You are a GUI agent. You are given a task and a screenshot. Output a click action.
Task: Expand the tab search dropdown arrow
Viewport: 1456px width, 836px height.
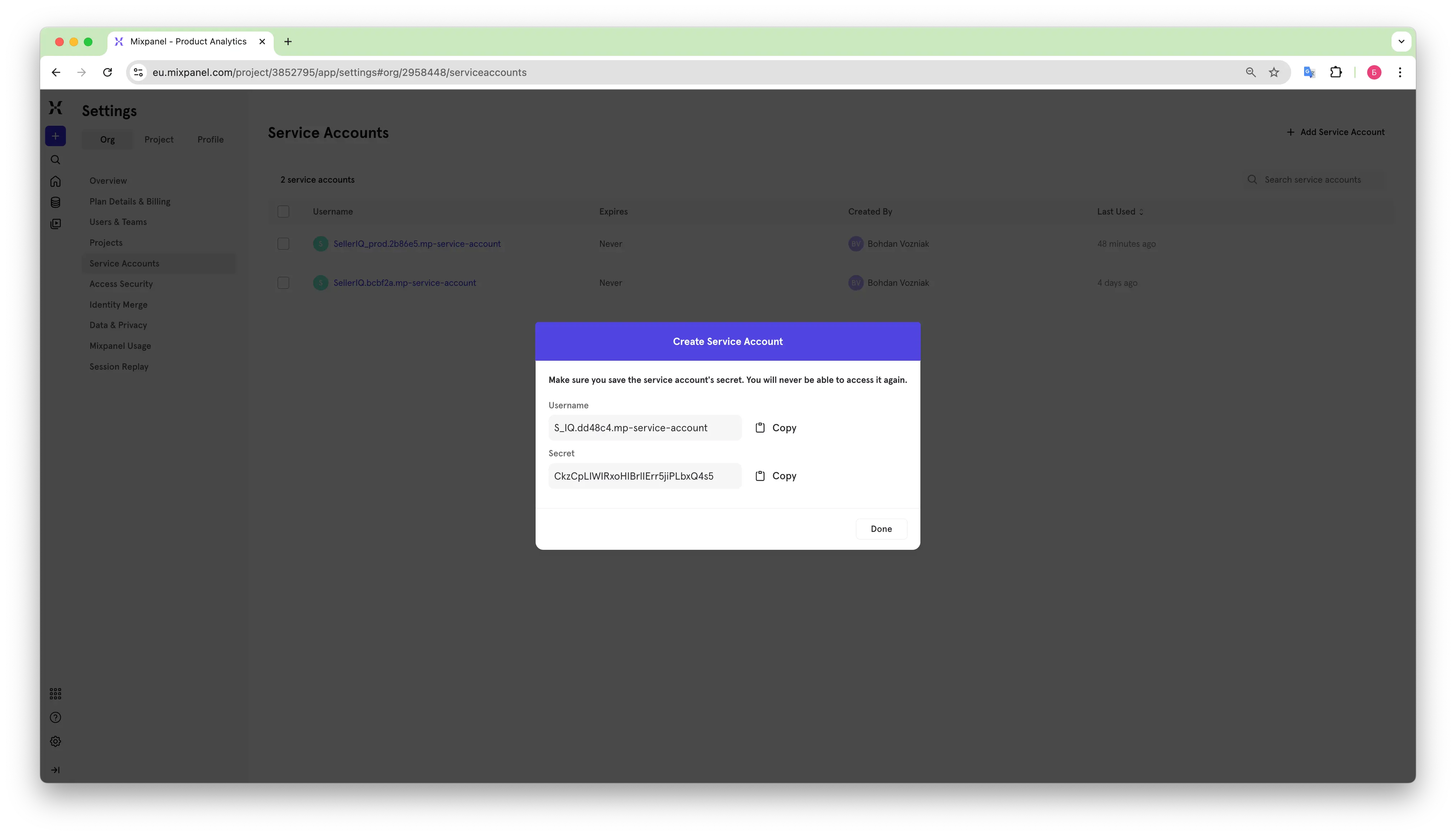[x=1402, y=41]
